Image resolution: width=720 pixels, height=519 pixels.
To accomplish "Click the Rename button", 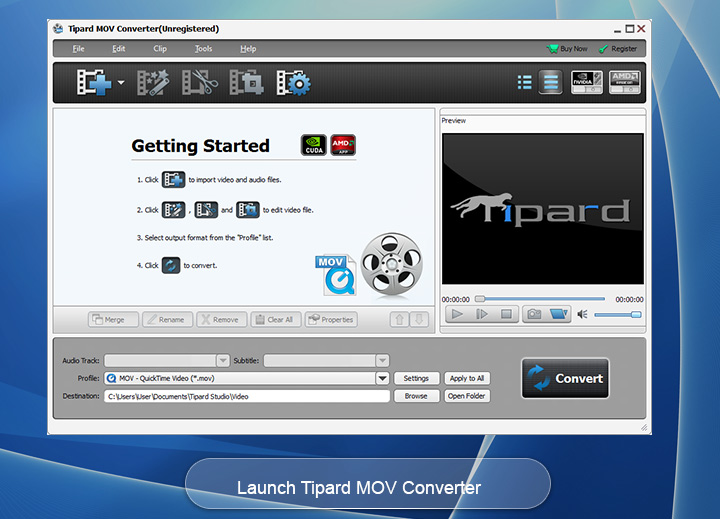I will tap(167, 319).
